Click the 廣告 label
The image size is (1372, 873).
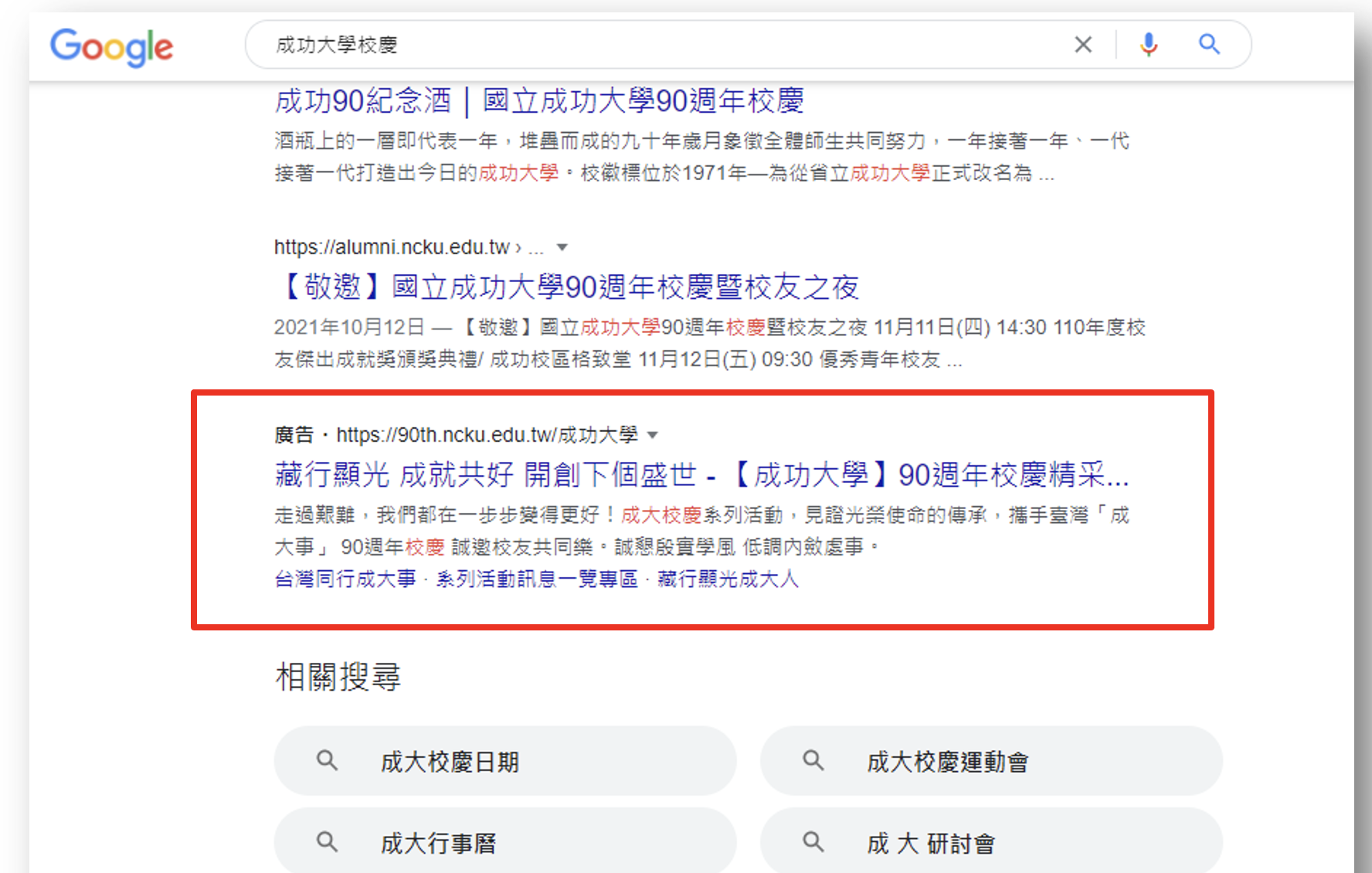click(294, 435)
